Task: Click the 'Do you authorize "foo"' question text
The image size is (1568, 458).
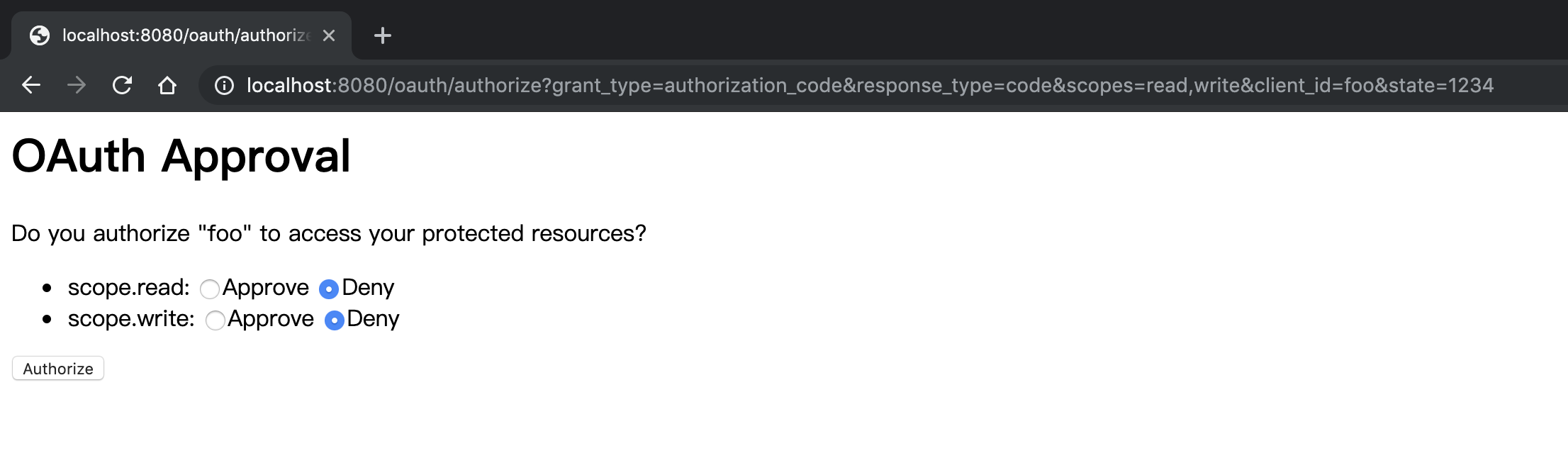Action: pos(329,233)
